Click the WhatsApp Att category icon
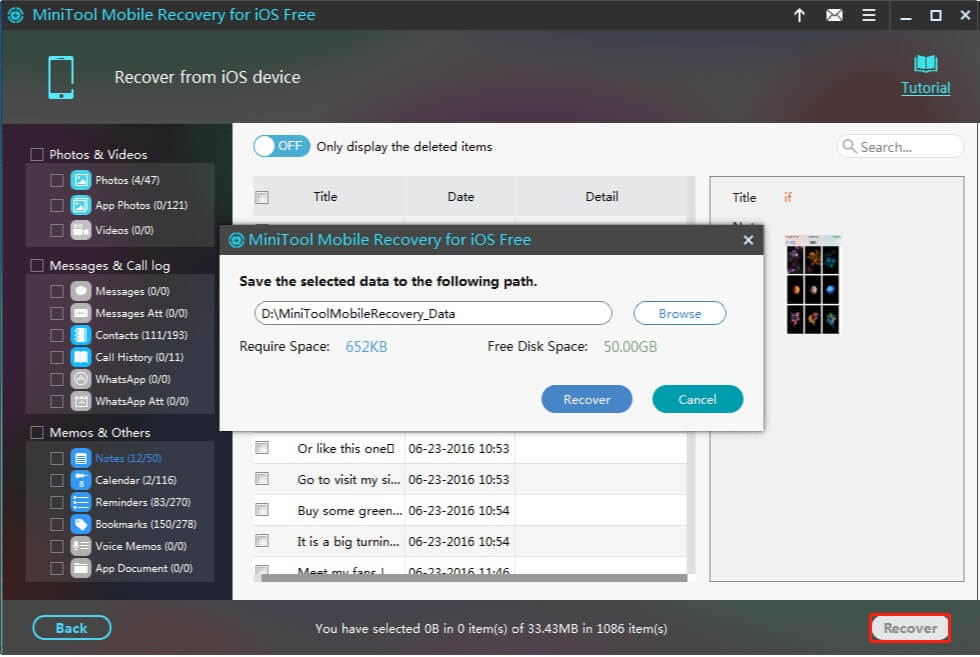The image size is (980, 657). [81, 401]
